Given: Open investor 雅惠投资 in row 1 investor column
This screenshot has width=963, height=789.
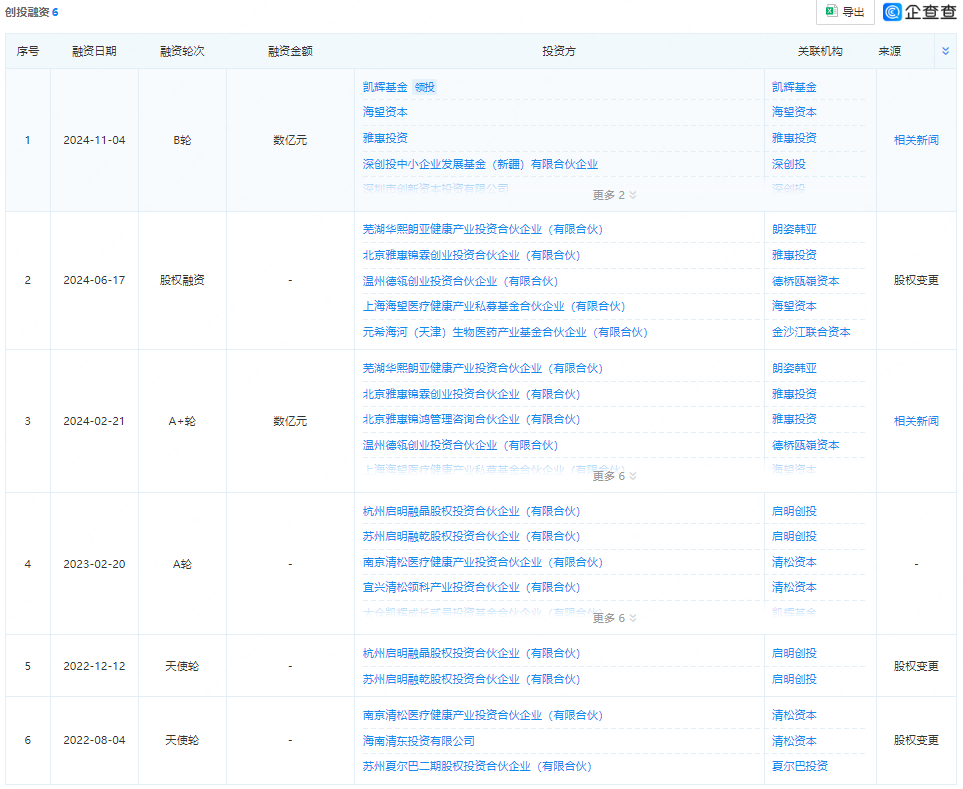Looking at the screenshot, I should pyautogui.click(x=385, y=138).
